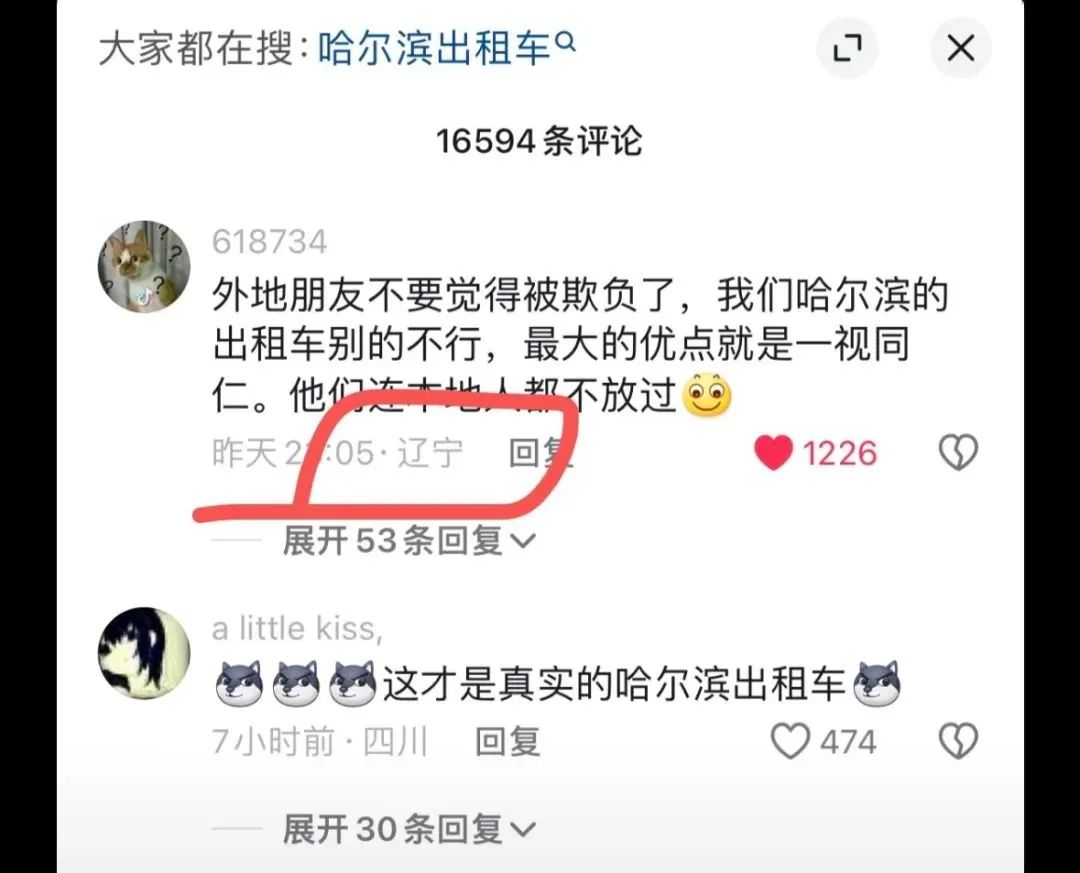Open the a little kiss username profile

click(x=297, y=628)
